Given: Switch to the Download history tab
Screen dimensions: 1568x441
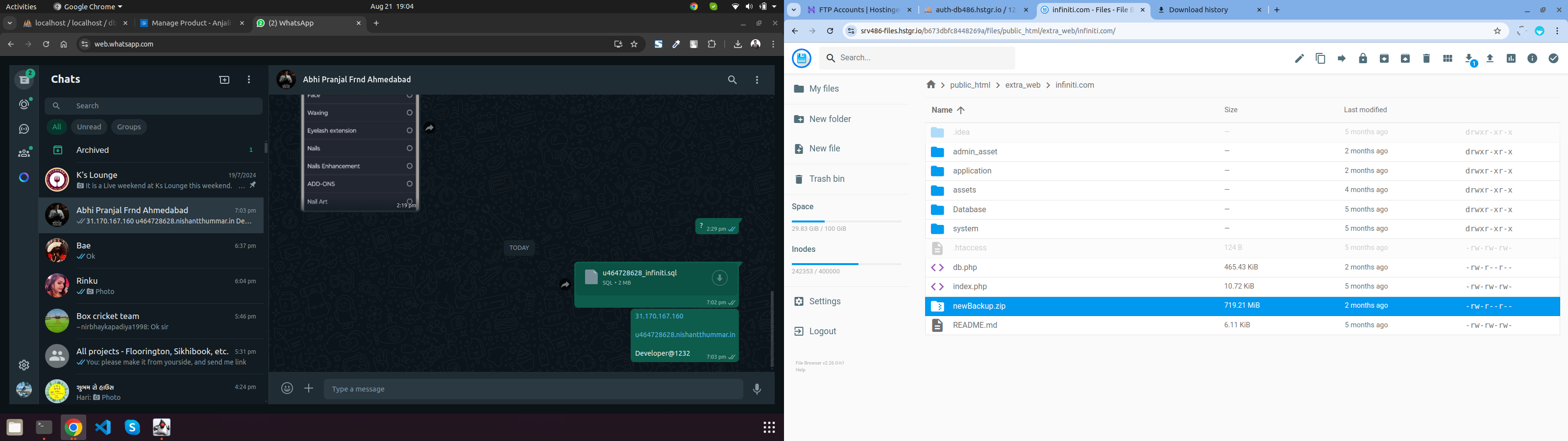Looking at the screenshot, I should 1196,10.
